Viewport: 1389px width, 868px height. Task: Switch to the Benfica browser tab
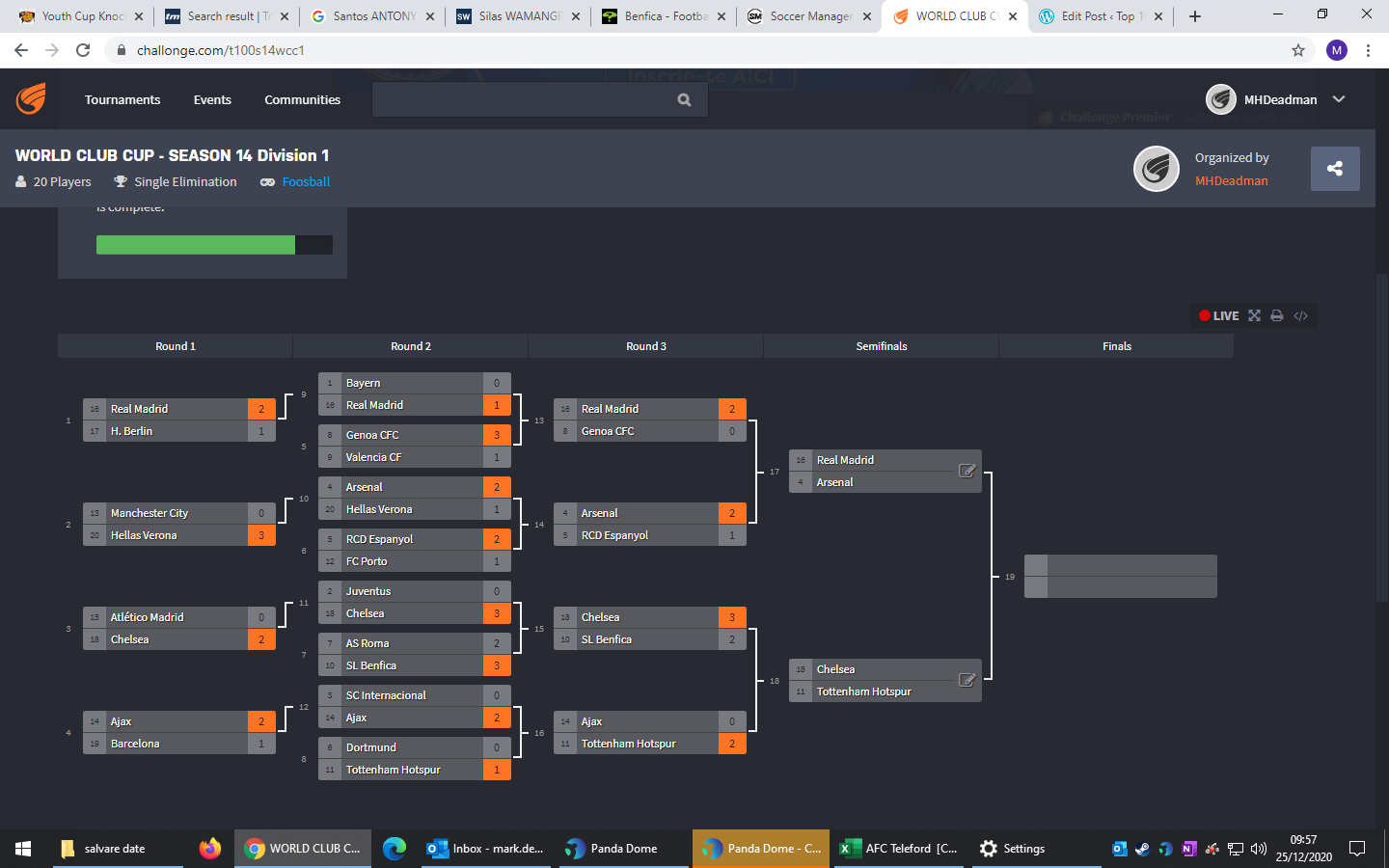[x=664, y=16]
